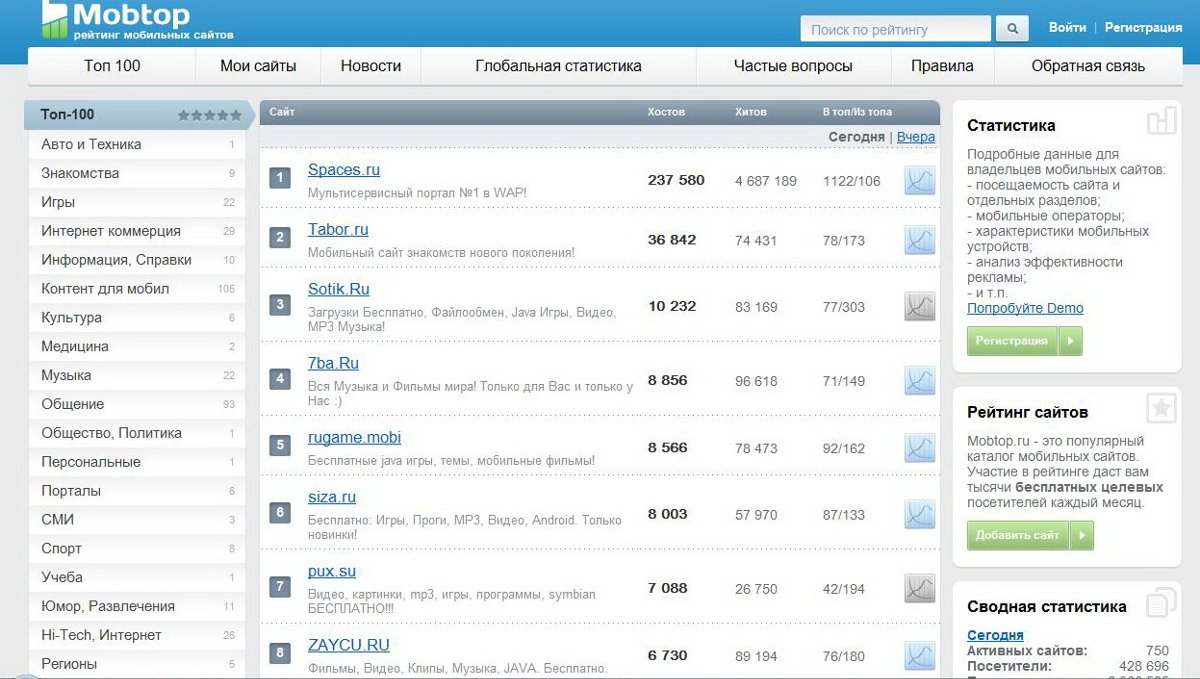Click the arrow on the Добавить сайт button
Image resolution: width=1200 pixels, height=679 pixels.
(x=1082, y=535)
